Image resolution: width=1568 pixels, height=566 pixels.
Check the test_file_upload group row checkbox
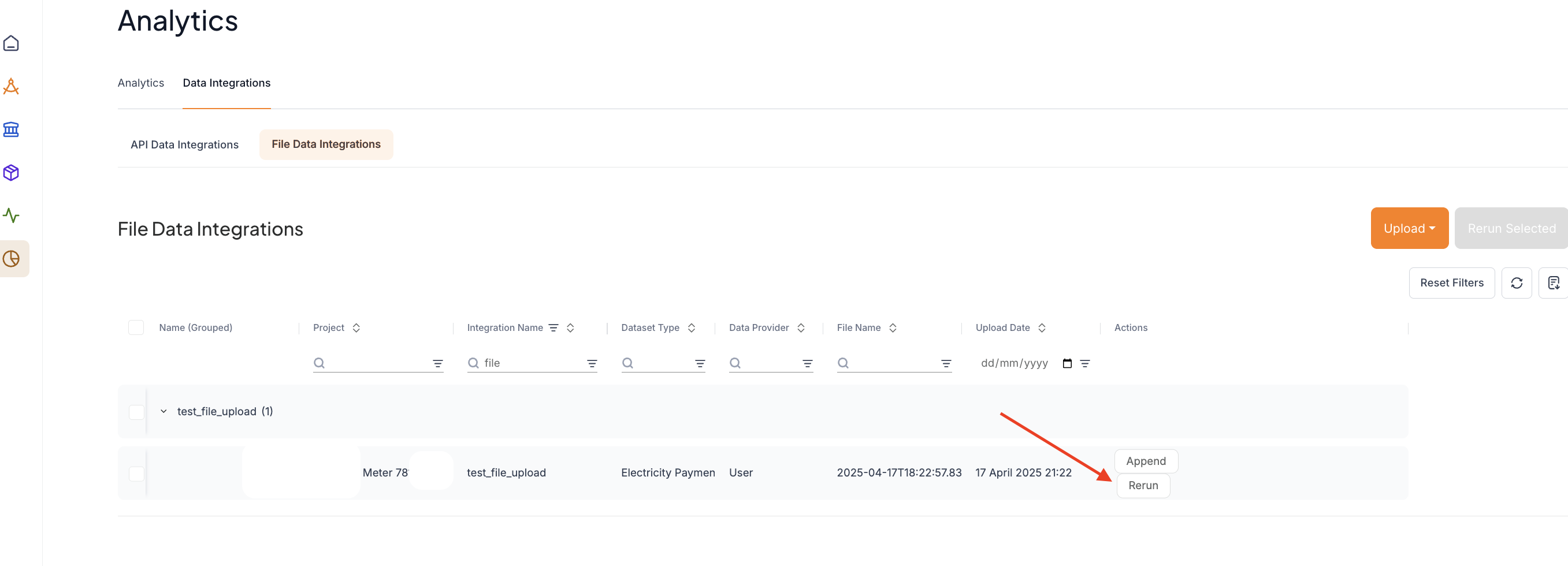(136, 412)
